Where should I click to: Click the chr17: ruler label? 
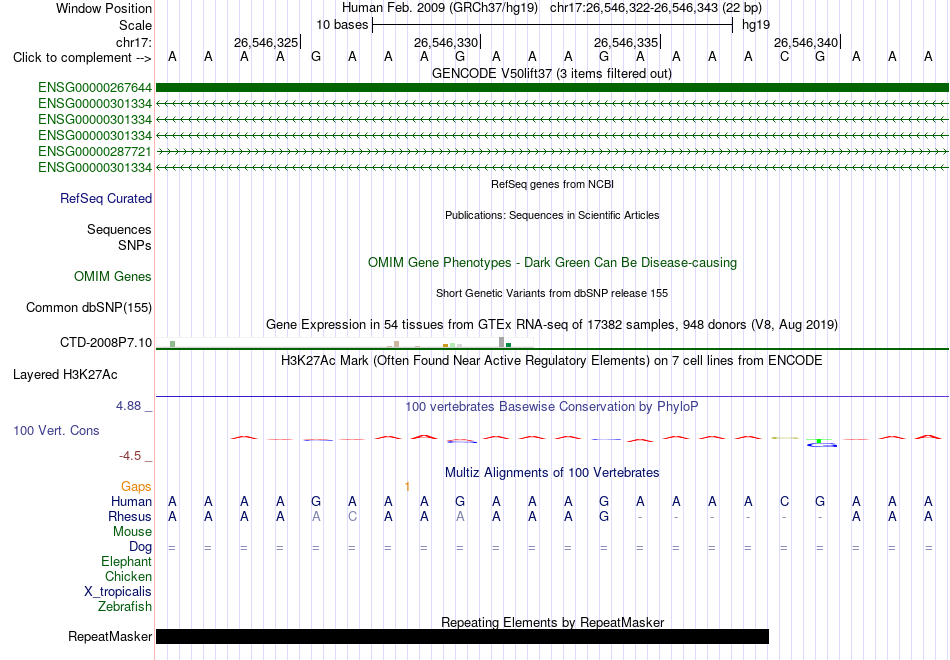[133, 42]
